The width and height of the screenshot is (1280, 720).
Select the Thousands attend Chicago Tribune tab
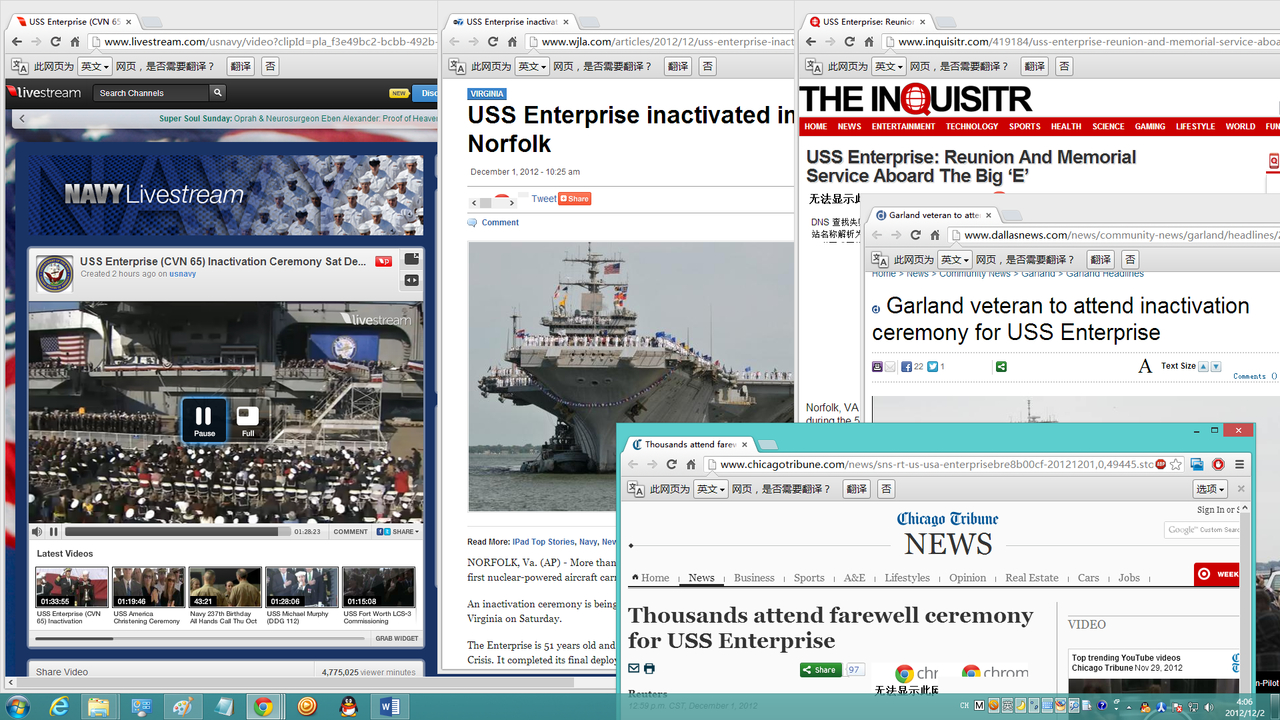[688, 444]
